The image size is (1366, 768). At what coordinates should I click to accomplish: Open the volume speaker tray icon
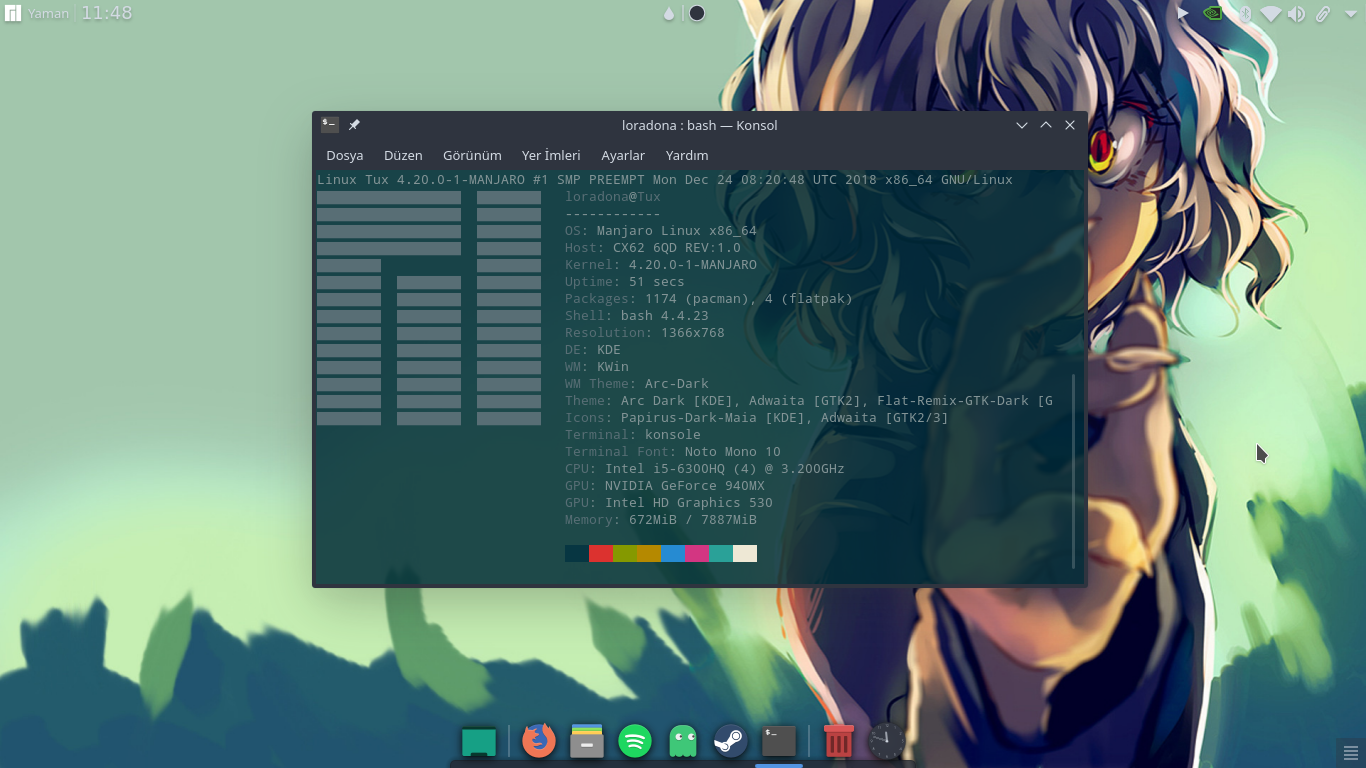click(x=1297, y=14)
